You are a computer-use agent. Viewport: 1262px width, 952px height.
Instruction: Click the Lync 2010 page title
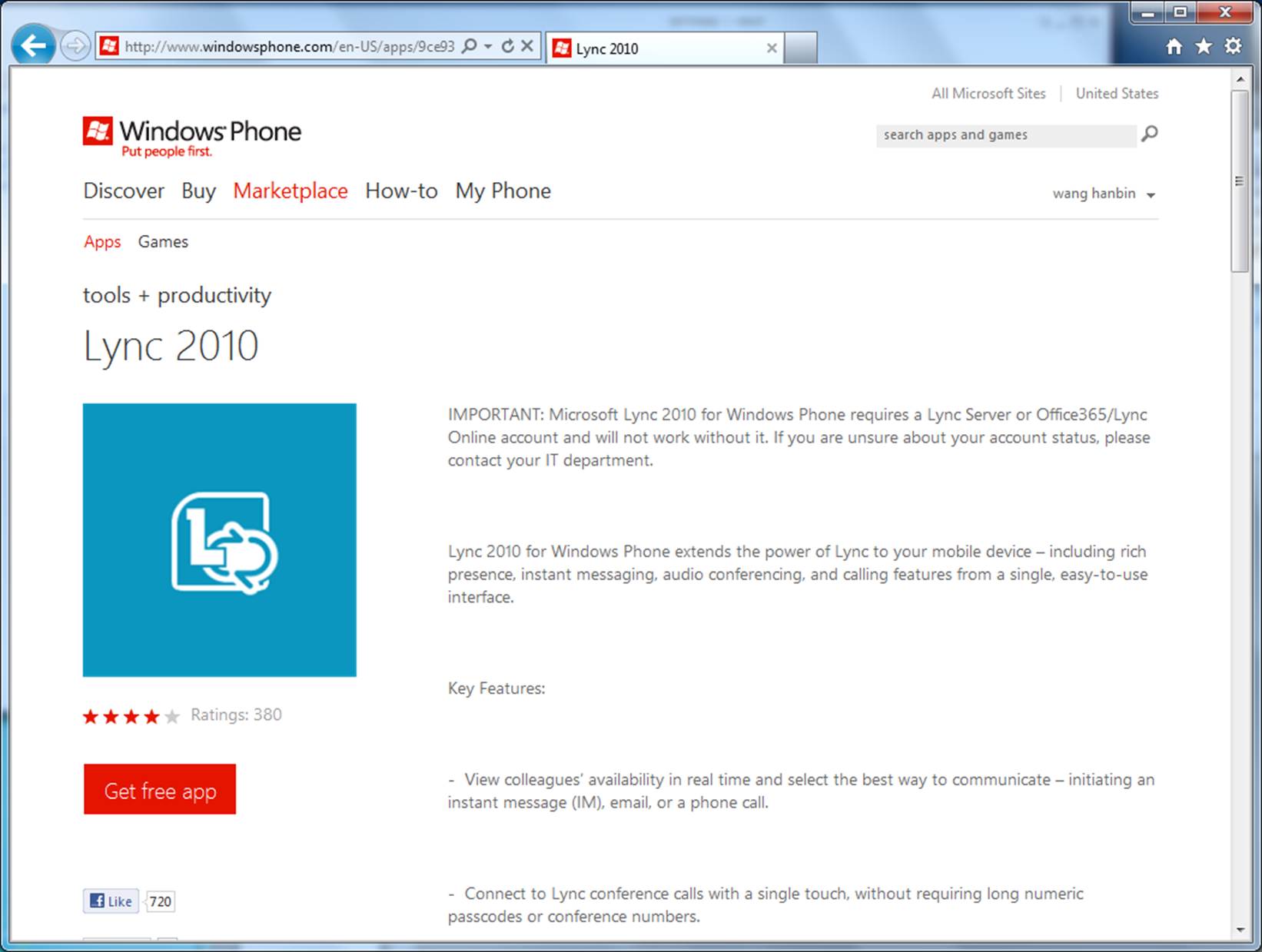click(171, 347)
